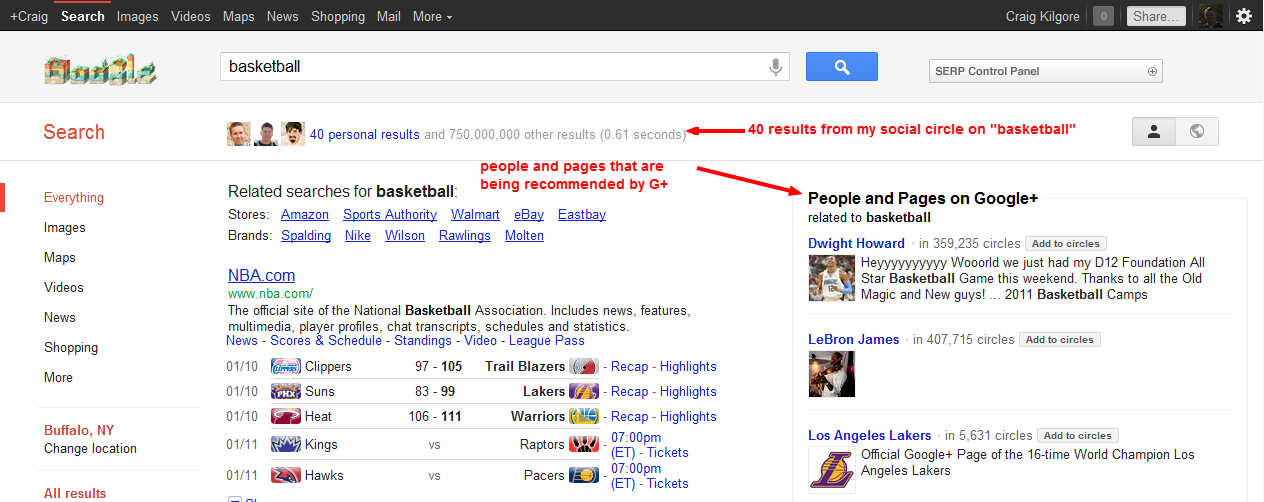Image resolution: width=1264 pixels, height=502 pixels.
Task: Click the Pacers team logo
Action: pyautogui.click(x=584, y=476)
